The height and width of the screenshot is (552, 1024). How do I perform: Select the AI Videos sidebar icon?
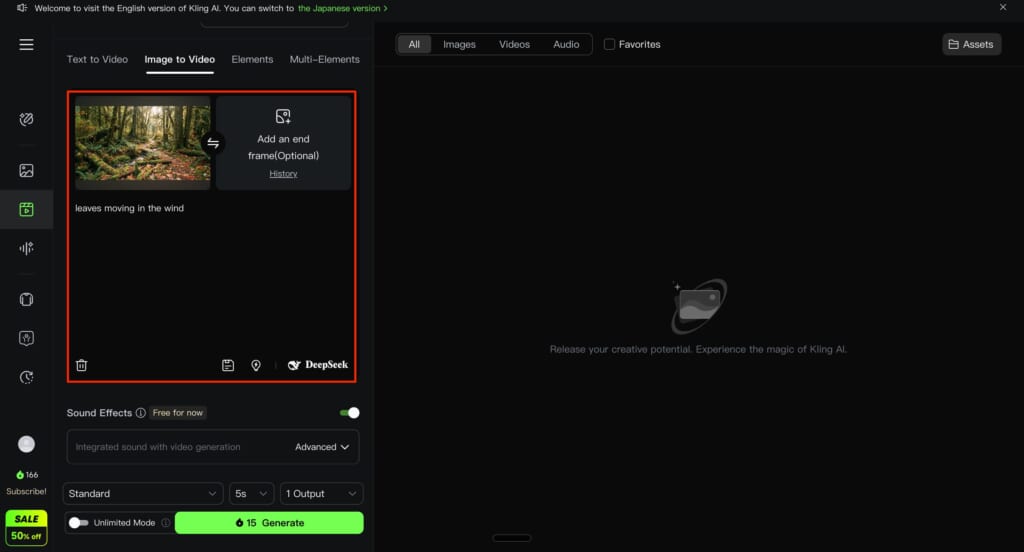(x=27, y=209)
